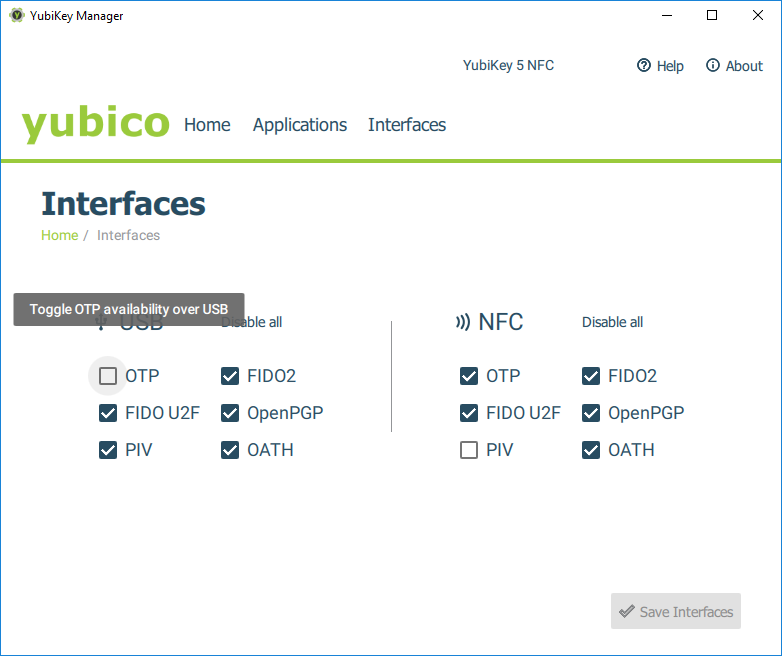Screen dimensions: 782x656
Task: Uncheck OpenPGP under NFC
Action: (x=591, y=413)
